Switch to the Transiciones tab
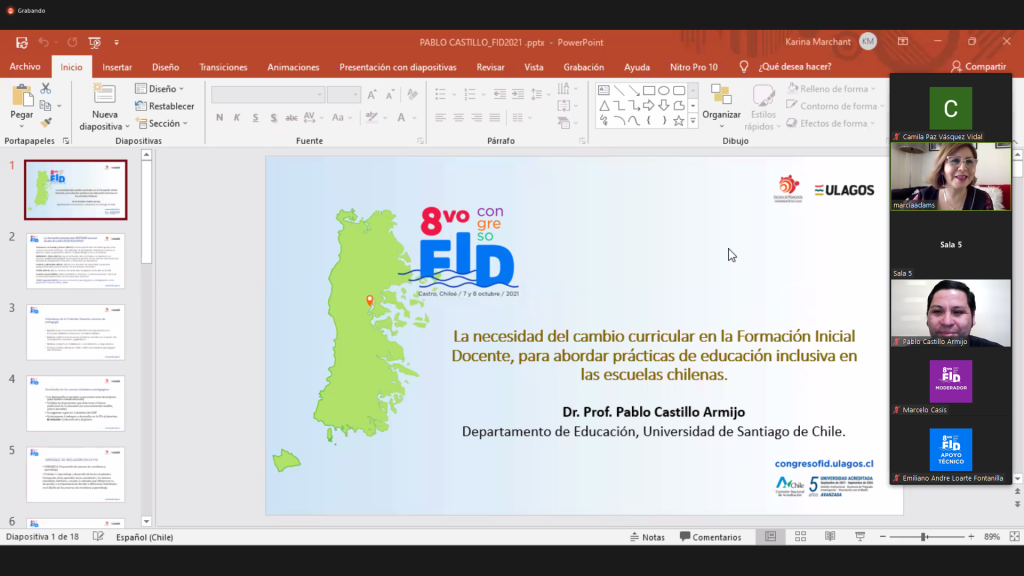 223,67
